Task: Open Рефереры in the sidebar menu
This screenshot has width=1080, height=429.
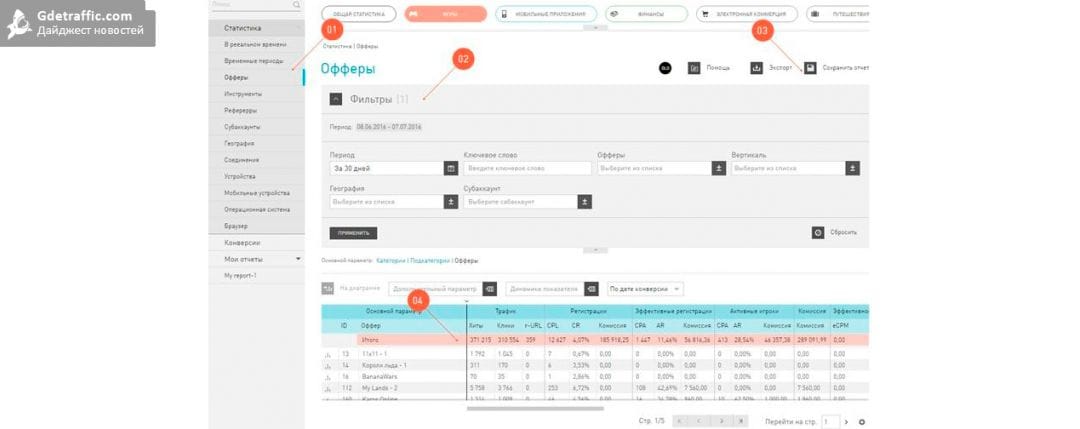Action: (240, 110)
